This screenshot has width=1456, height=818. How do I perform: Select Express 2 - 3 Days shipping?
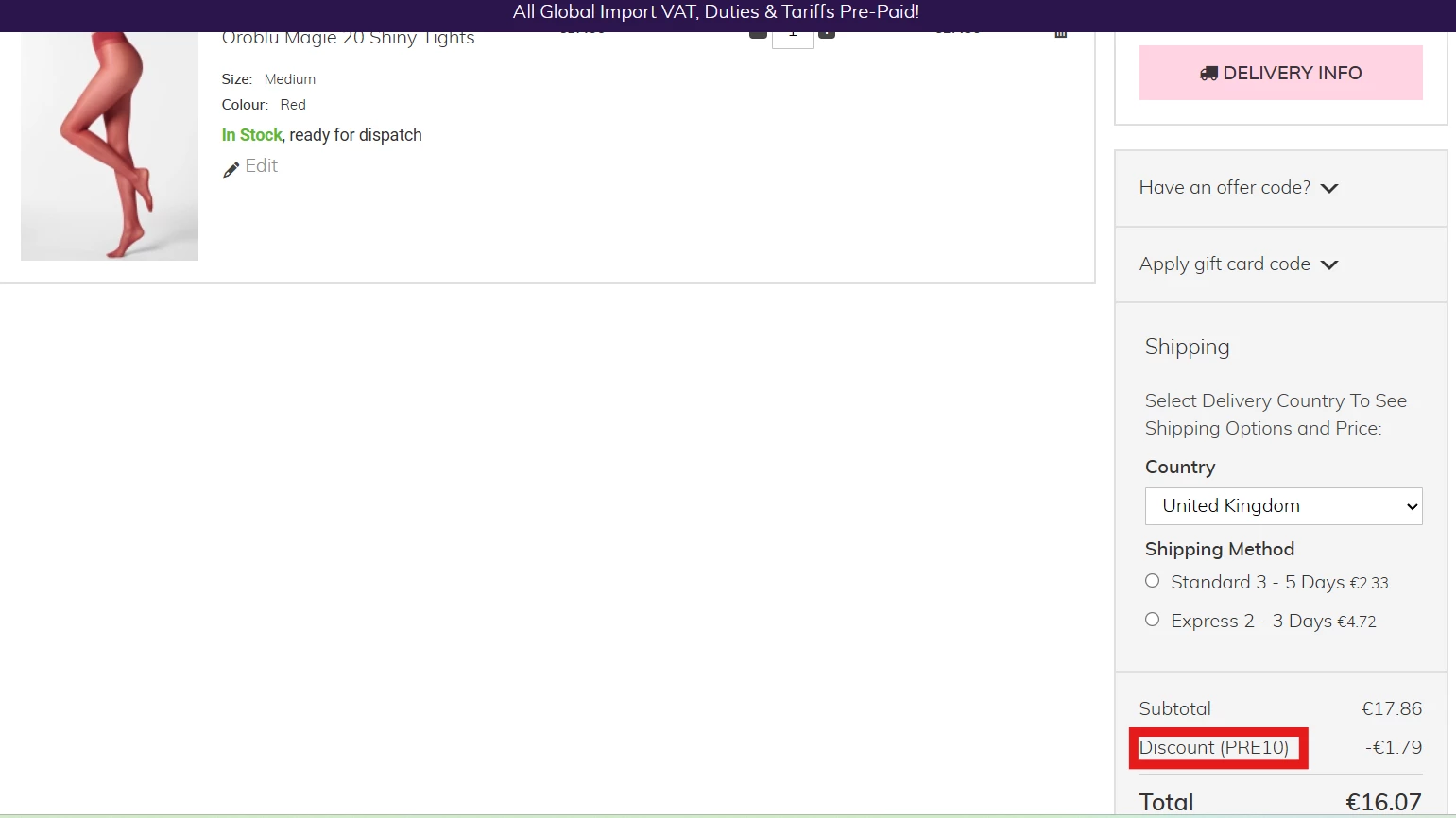click(x=1152, y=620)
